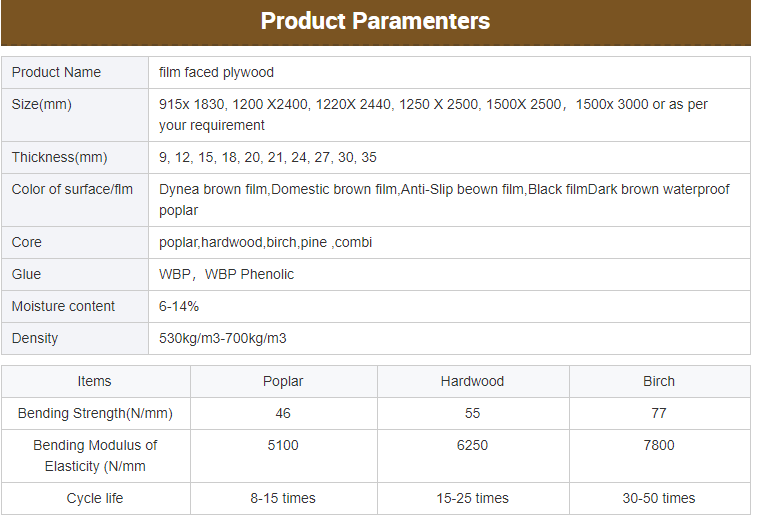Select the Size(mm) row label
759x523 pixels.
[x=75, y=115]
